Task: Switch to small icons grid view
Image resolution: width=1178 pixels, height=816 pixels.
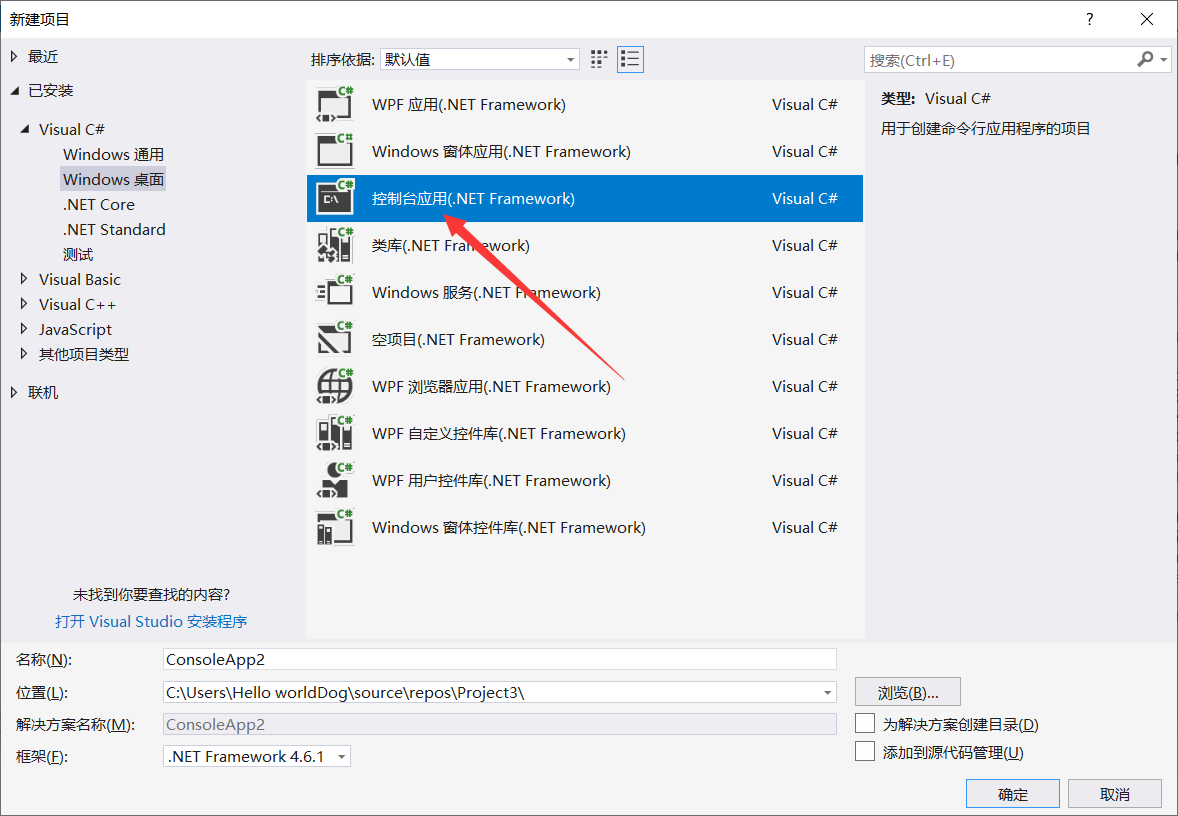Action: (x=599, y=59)
